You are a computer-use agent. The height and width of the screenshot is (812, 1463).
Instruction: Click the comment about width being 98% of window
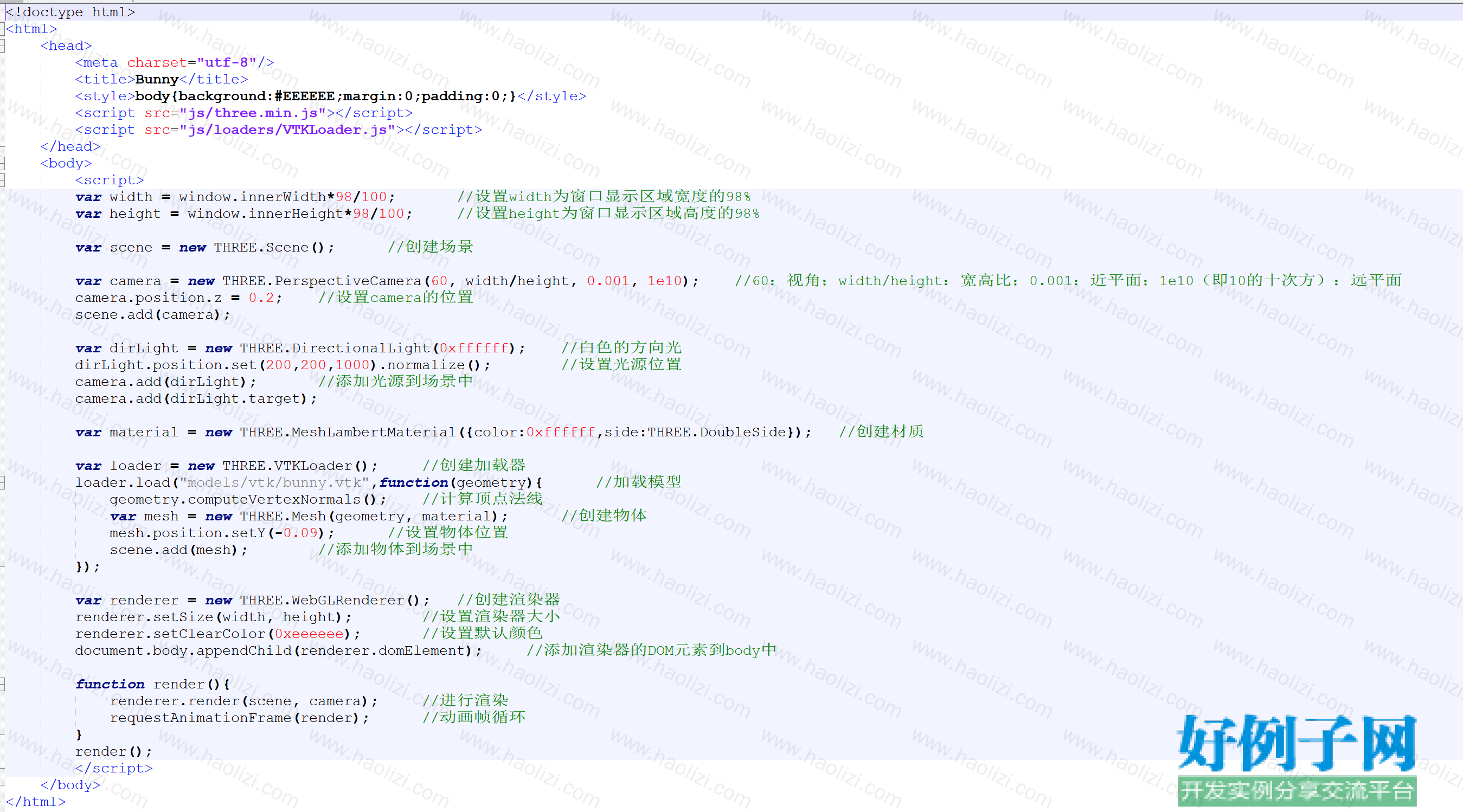(x=604, y=196)
